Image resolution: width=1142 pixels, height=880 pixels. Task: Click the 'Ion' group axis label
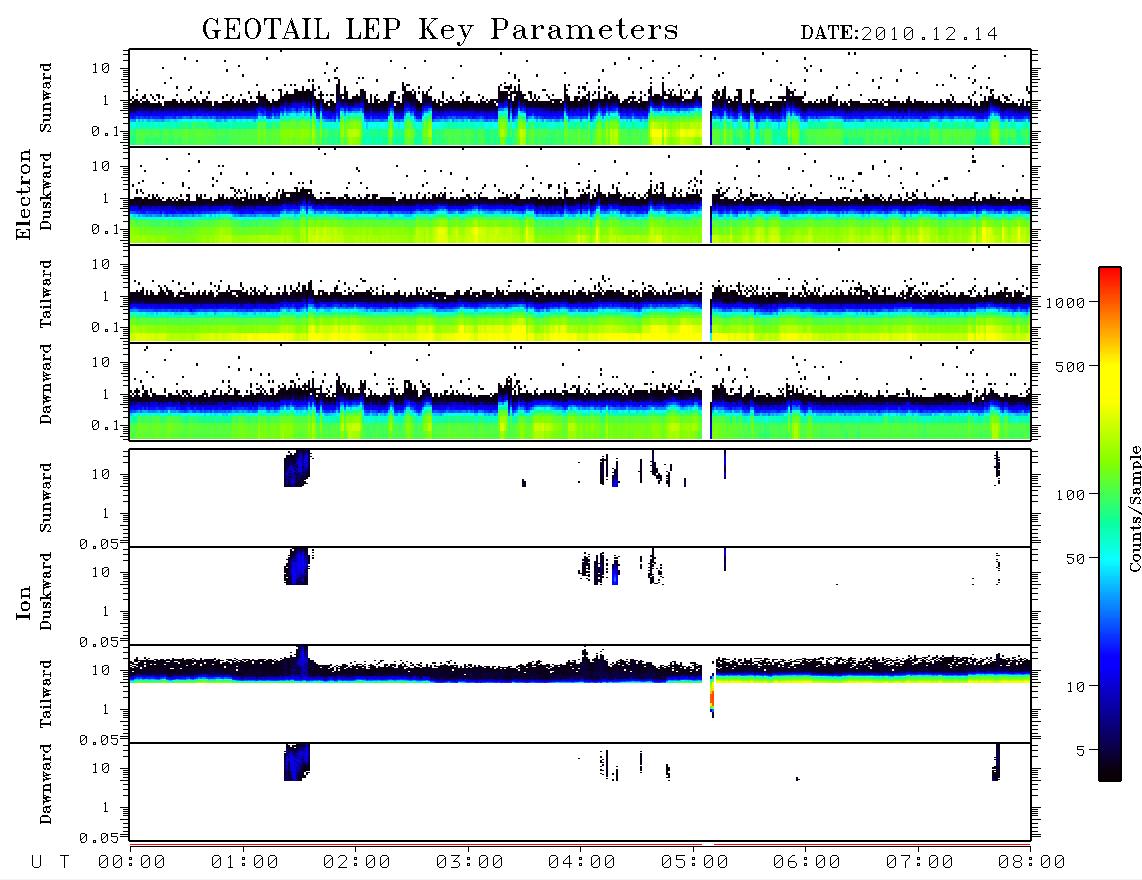(x=24, y=602)
